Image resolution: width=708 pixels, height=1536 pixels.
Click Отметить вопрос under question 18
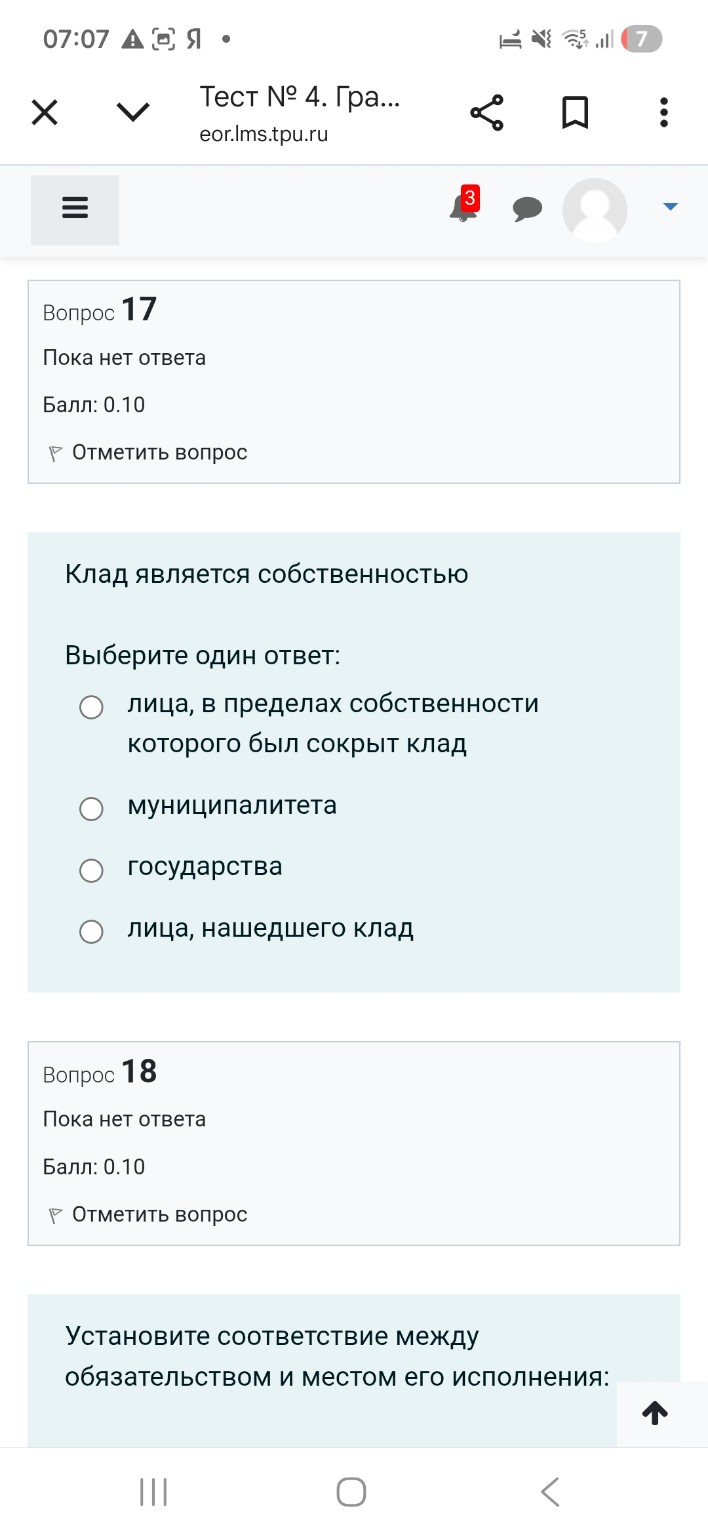coord(159,1213)
